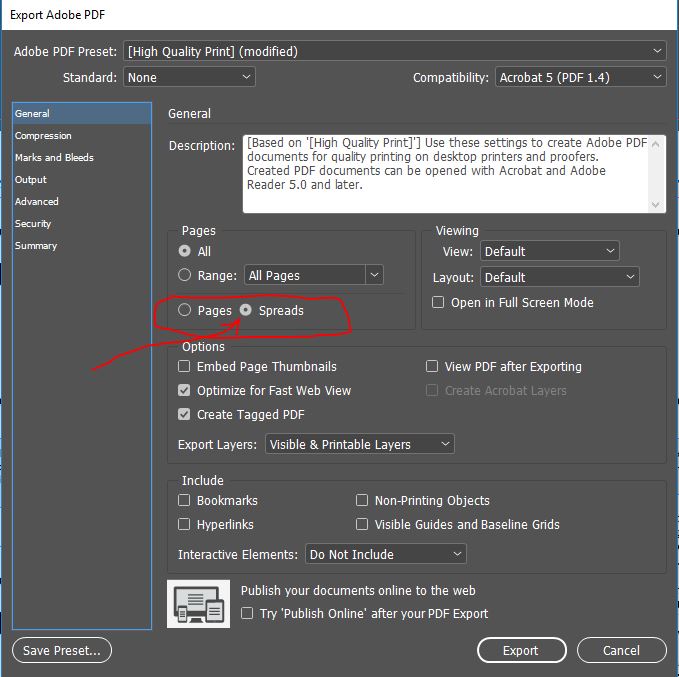The width and height of the screenshot is (679, 677).
Task: Open the Security category
Action: pos(82,224)
